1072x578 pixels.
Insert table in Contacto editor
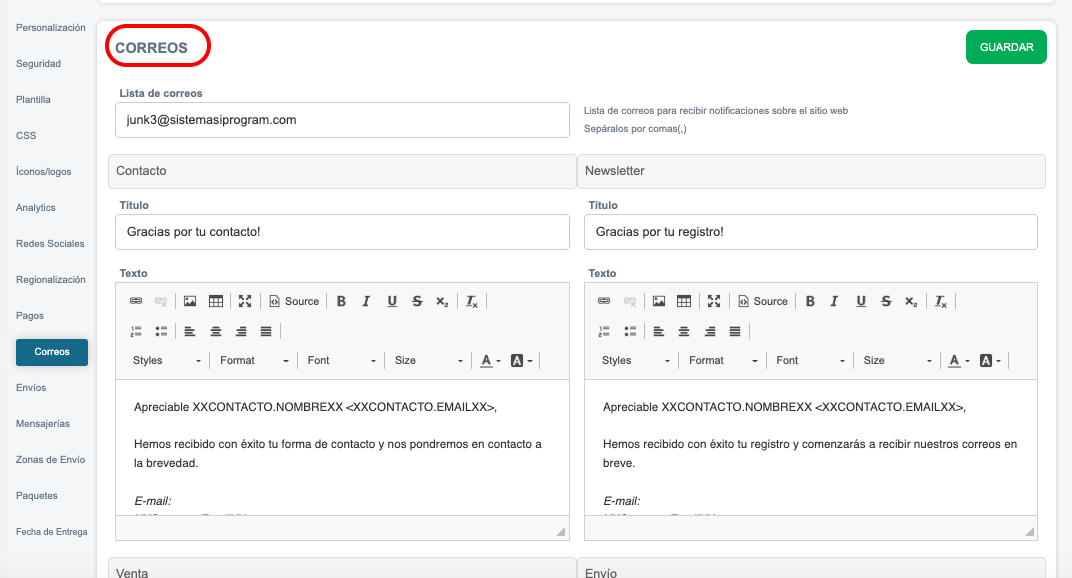[216, 301]
